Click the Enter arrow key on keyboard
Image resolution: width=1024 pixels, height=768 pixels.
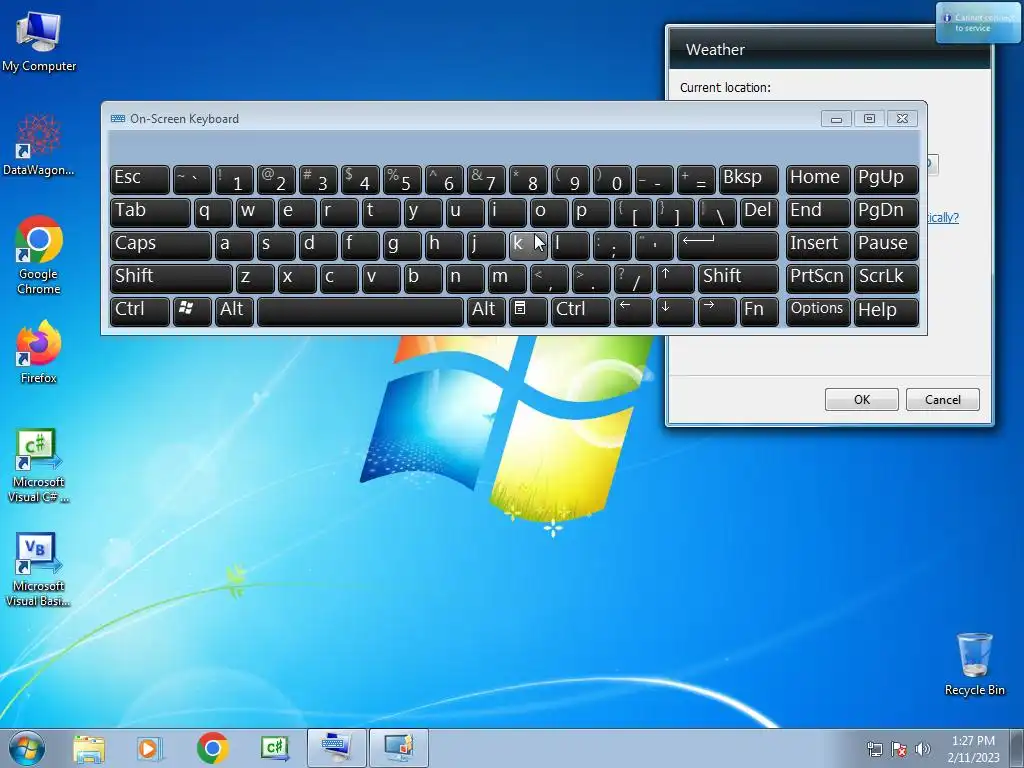point(728,246)
